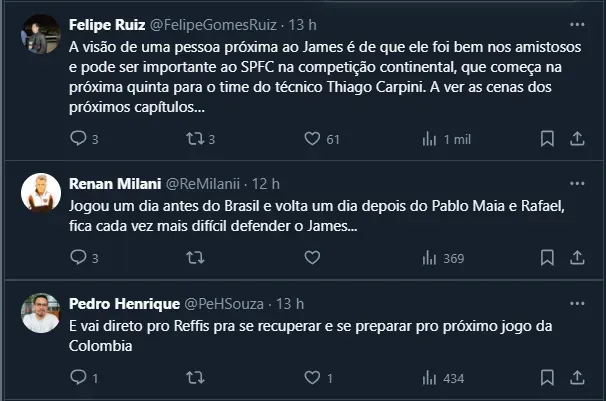This screenshot has height=401, width=606.
Task: Like Renan Milani's tweet
Action: tap(311, 258)
